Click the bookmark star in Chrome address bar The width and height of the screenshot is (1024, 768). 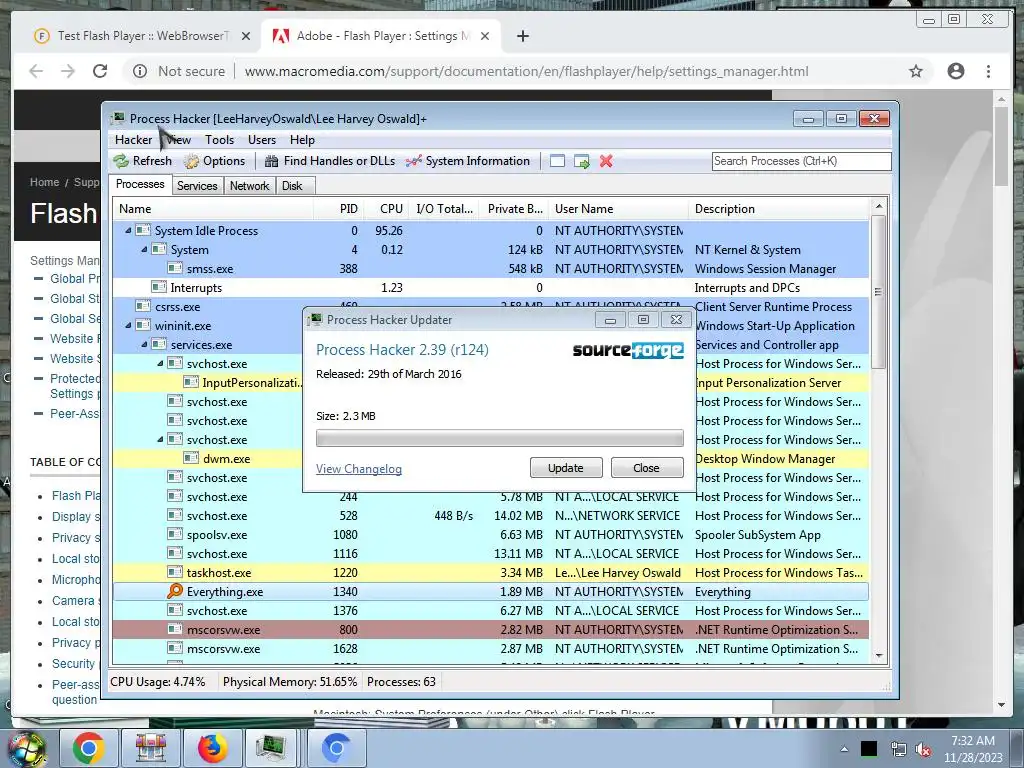[x=916, y=71]
